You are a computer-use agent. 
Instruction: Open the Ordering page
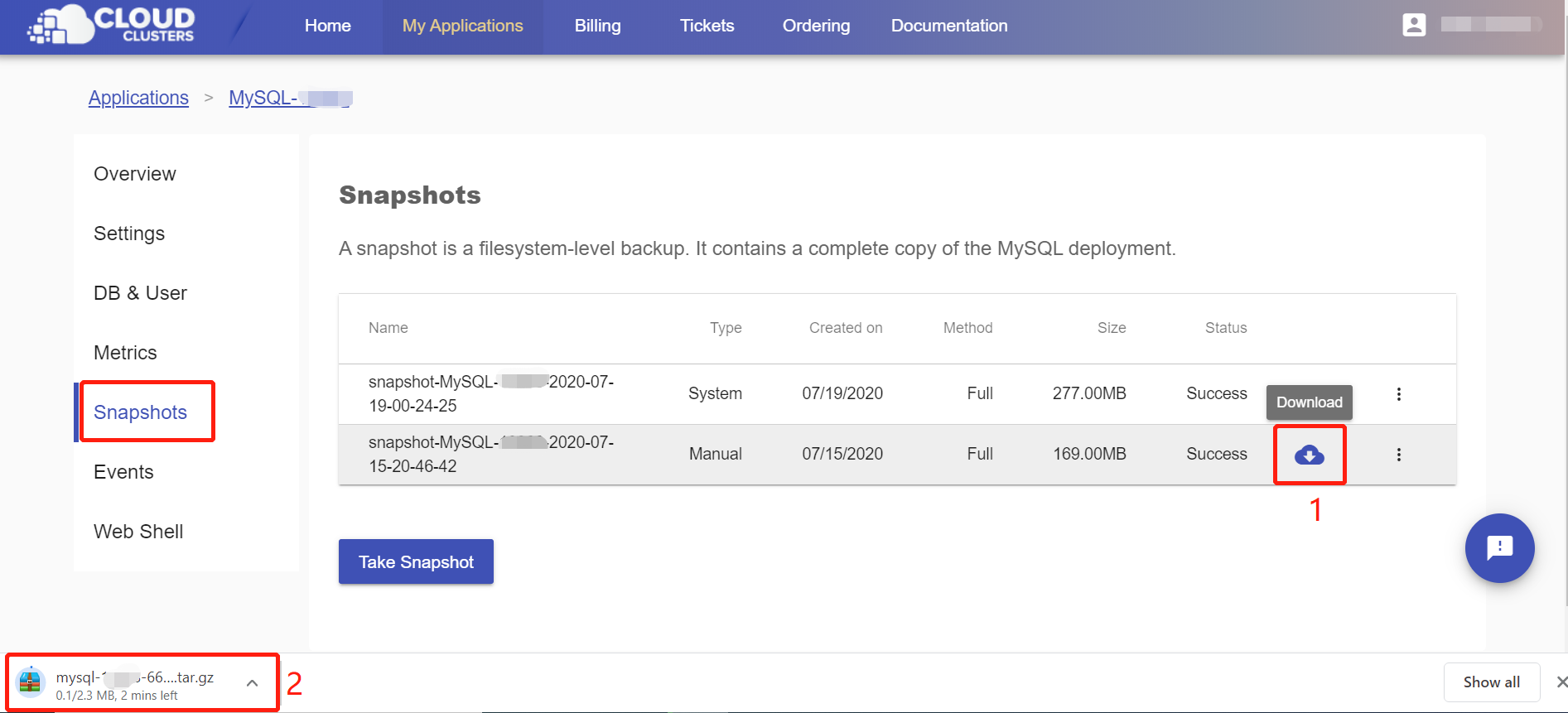pyautogui.click(x=816, y=26)
